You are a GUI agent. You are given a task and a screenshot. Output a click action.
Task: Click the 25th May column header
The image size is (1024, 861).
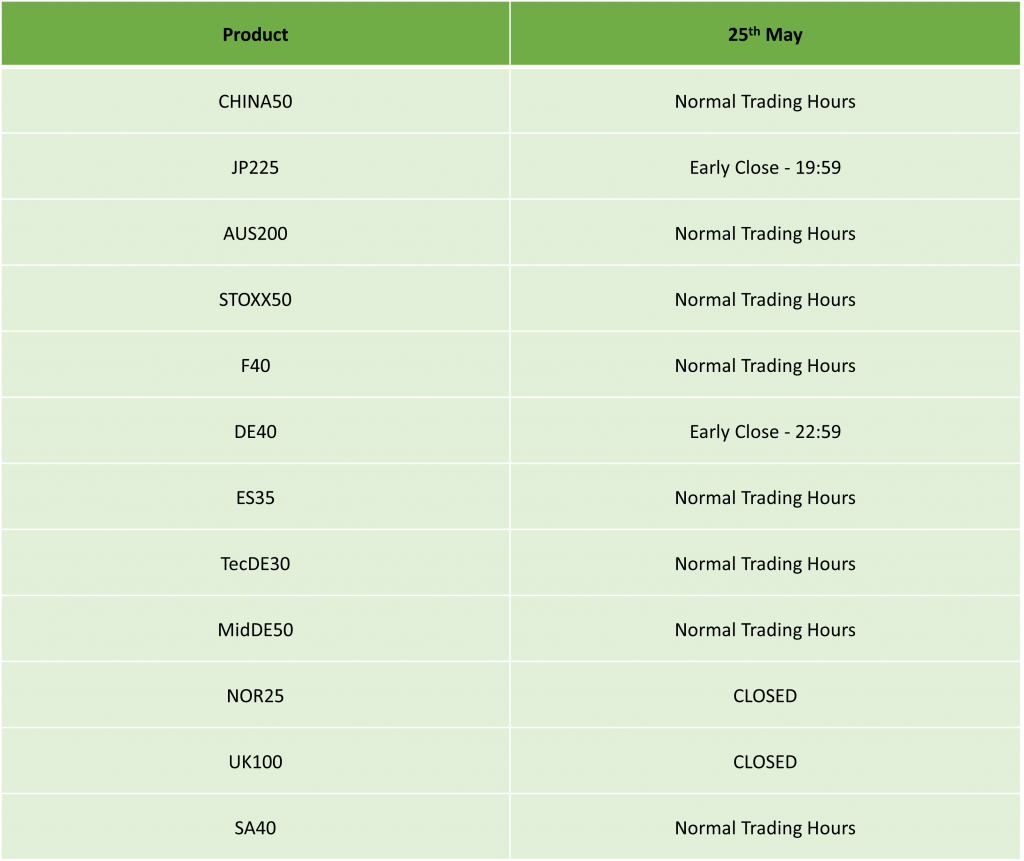point(765,35)
